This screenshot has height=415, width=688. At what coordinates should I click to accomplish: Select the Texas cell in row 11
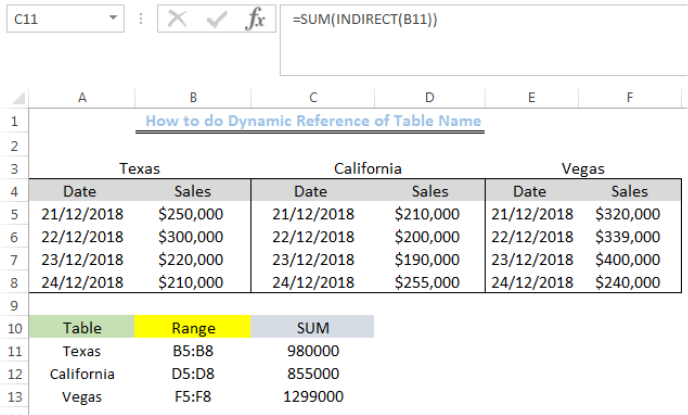tap(82, 351)
